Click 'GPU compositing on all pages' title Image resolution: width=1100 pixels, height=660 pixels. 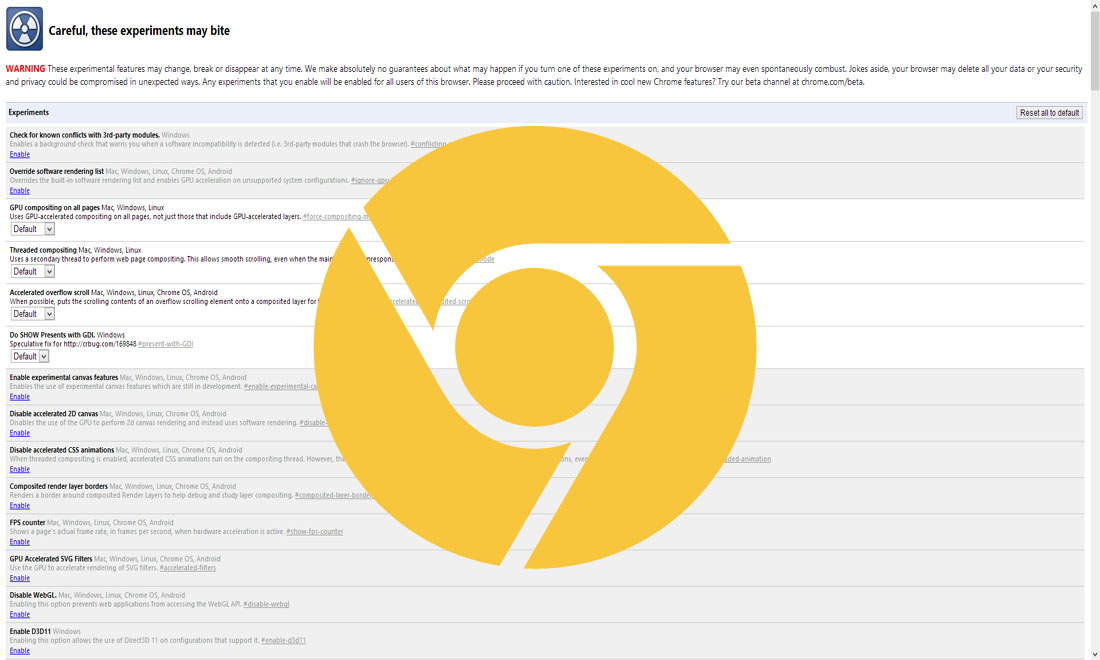(x=55, y=208)
